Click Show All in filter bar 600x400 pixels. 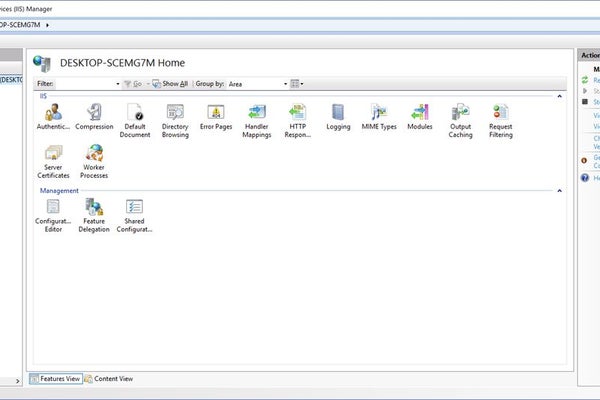170,84
